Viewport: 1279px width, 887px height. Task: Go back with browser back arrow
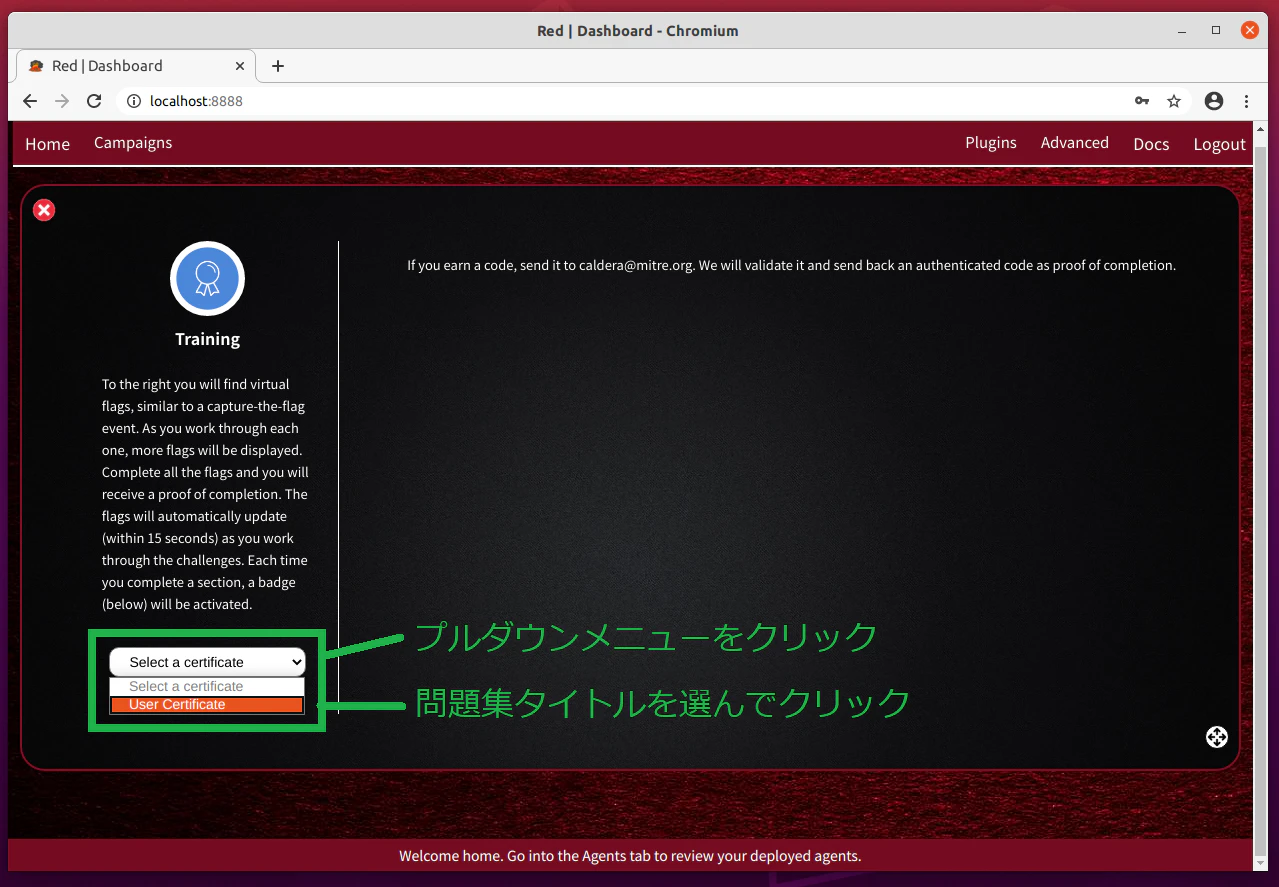pos(30,101)
